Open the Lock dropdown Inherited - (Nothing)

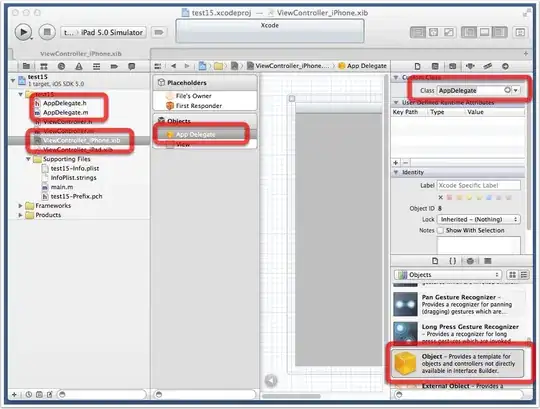coord(478,219)
